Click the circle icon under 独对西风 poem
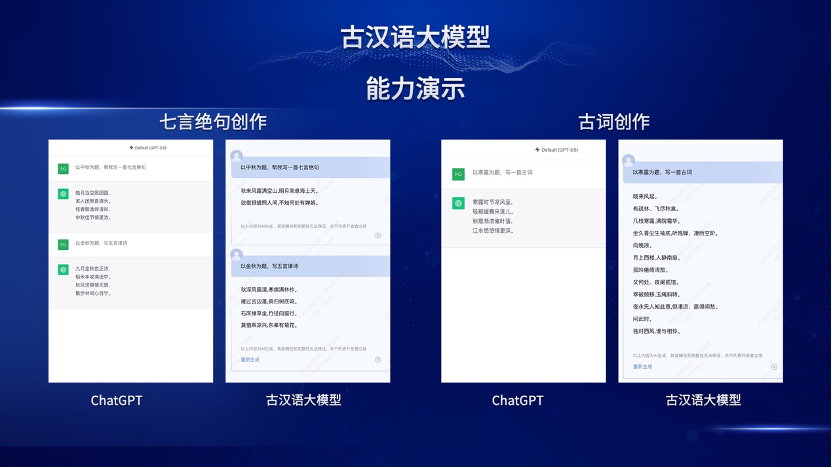This screenshot has width=832, height=468. click(774, 367)
